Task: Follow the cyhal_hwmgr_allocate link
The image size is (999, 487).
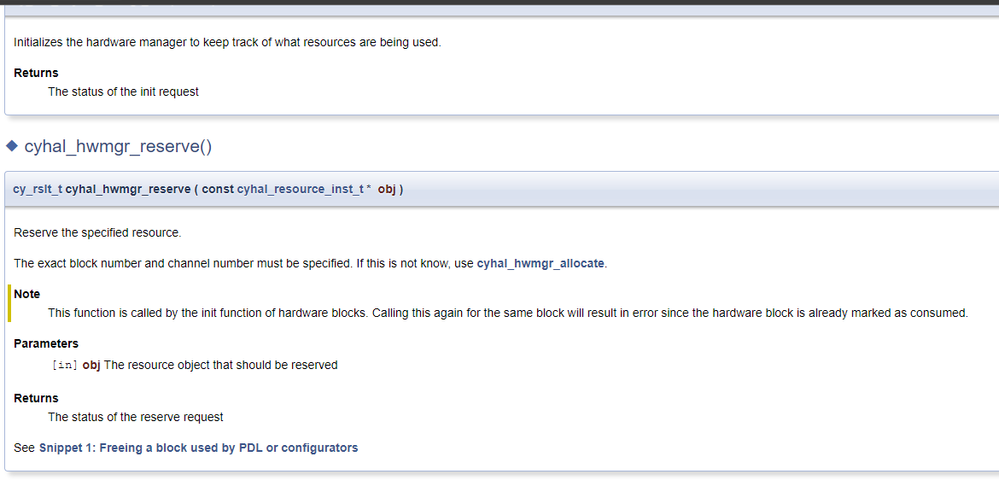Action: [540, 264]
